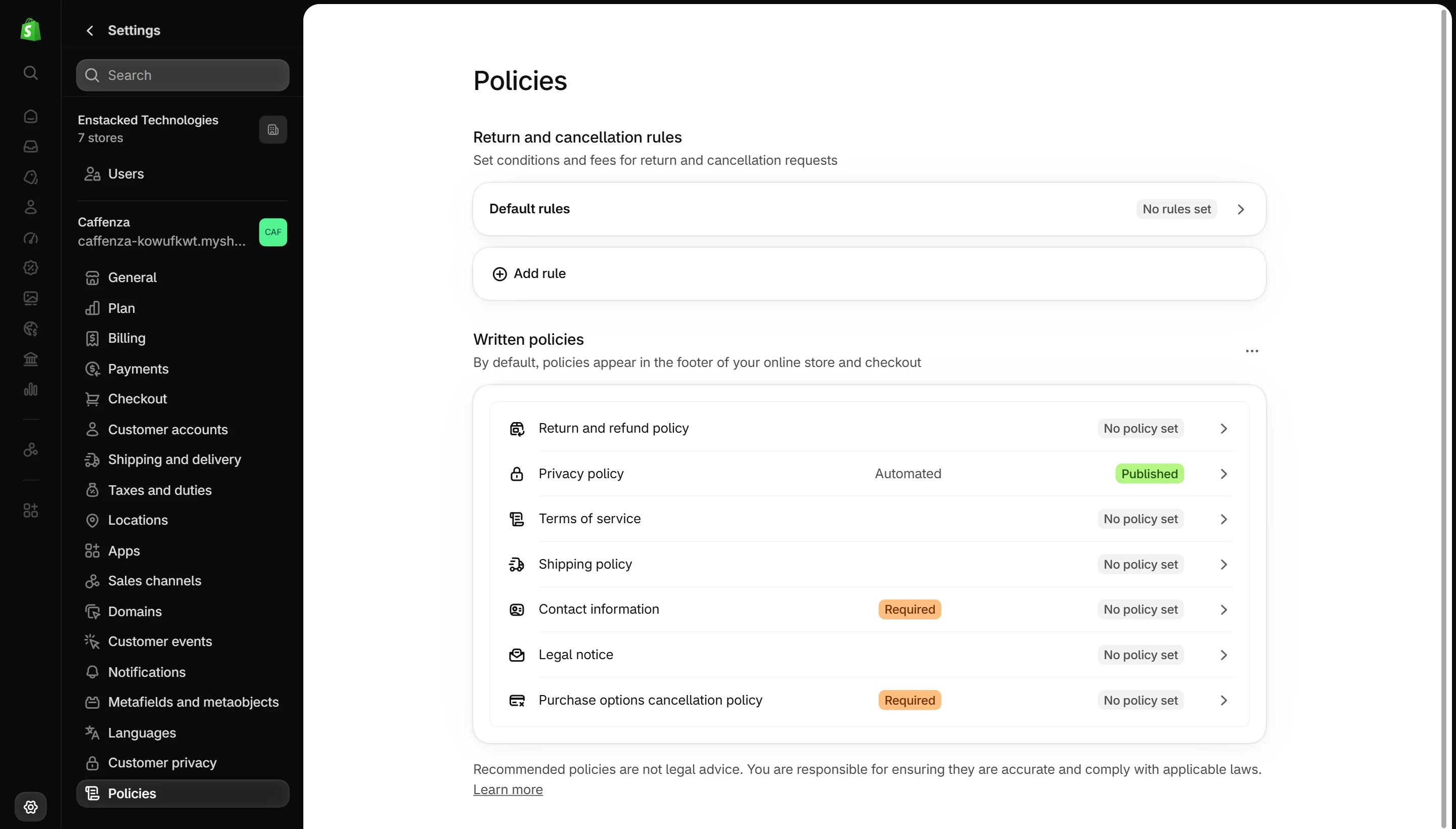Open the Written policies three-dot menu
Screen dimensions: 1456x829
[1252, 351]
